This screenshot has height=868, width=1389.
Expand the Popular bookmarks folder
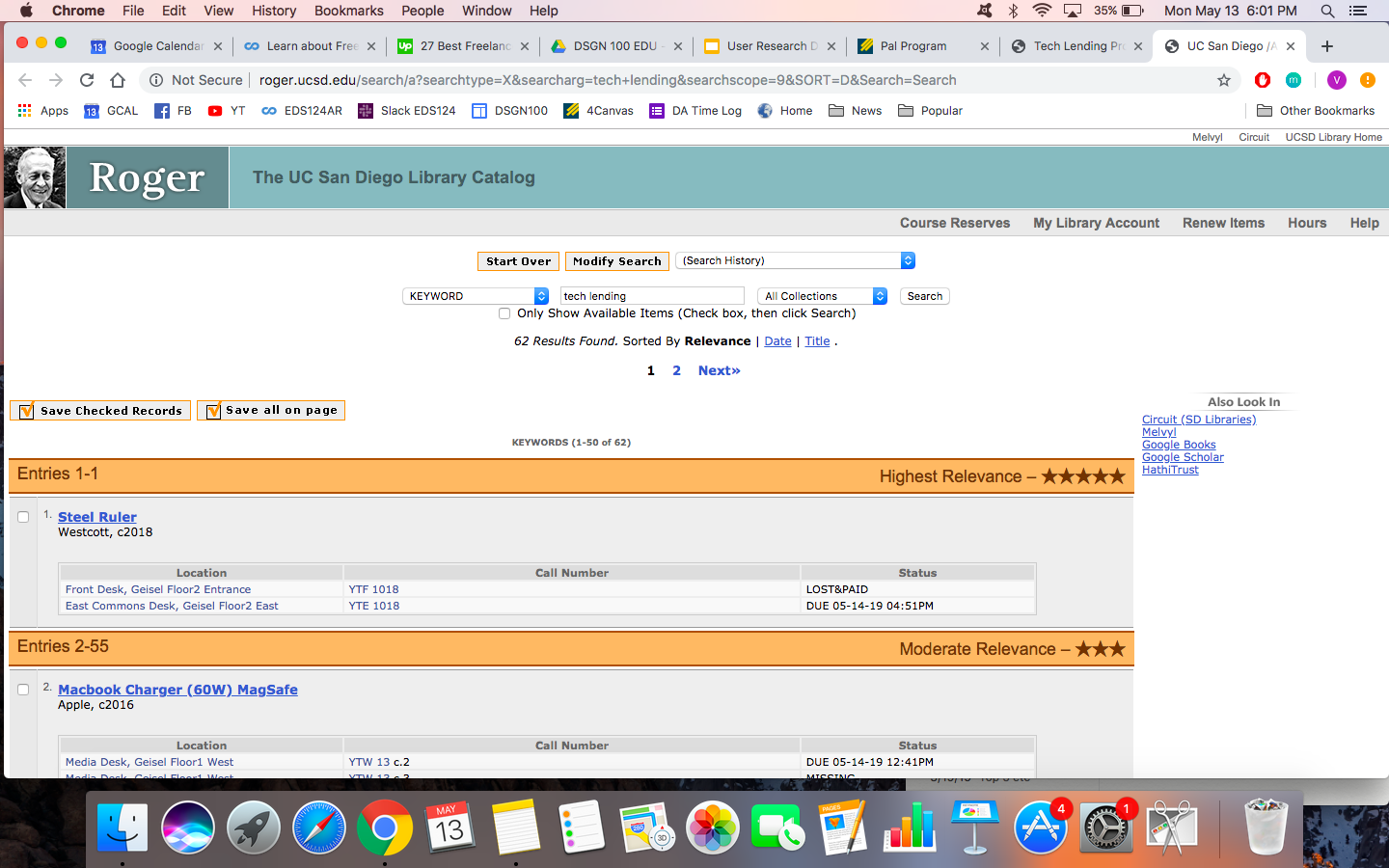pyautogui.click(x=931, y=111)
